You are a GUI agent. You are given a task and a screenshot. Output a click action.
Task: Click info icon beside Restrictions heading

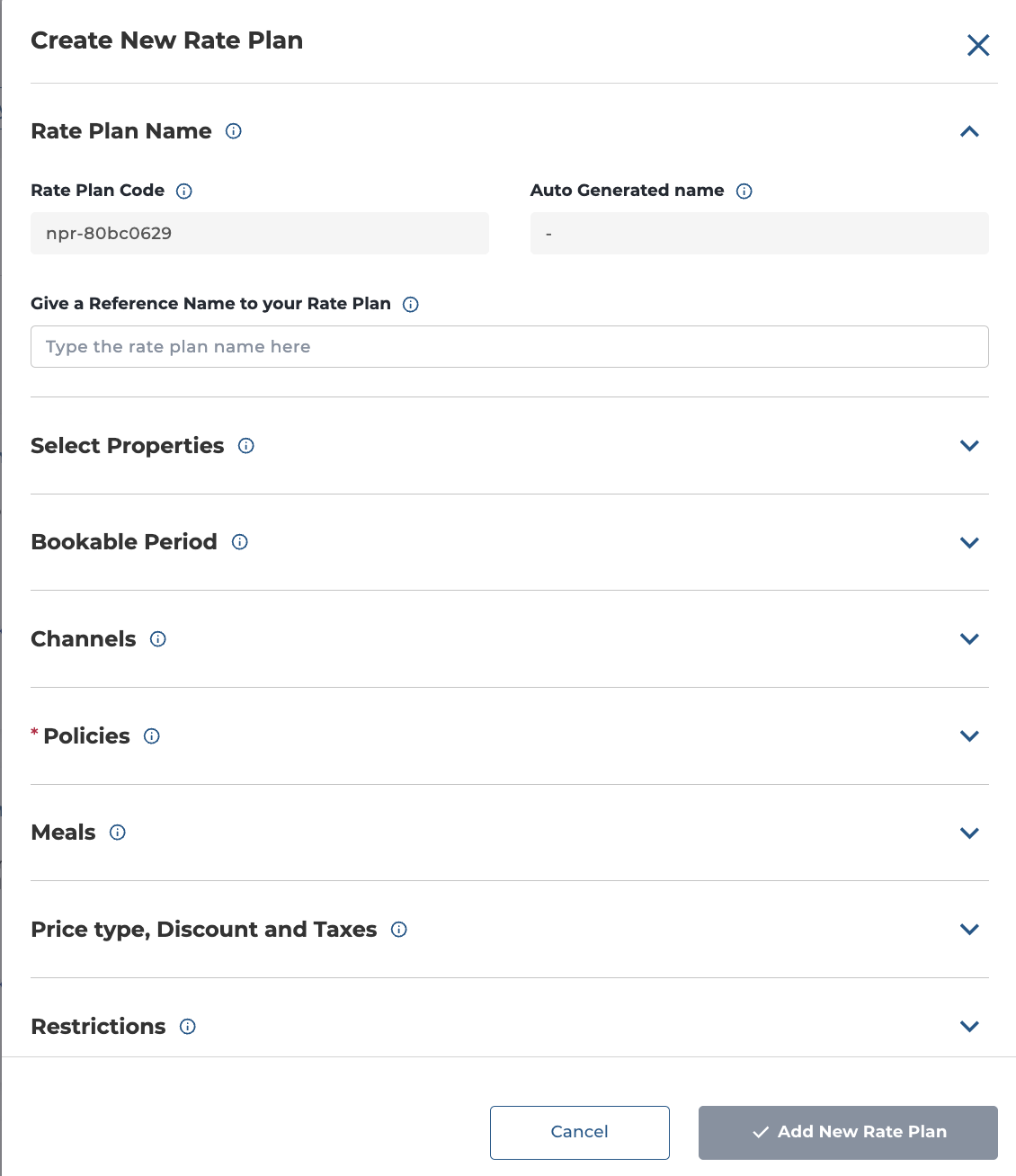pyautogui.click(x=188, y=1027)
